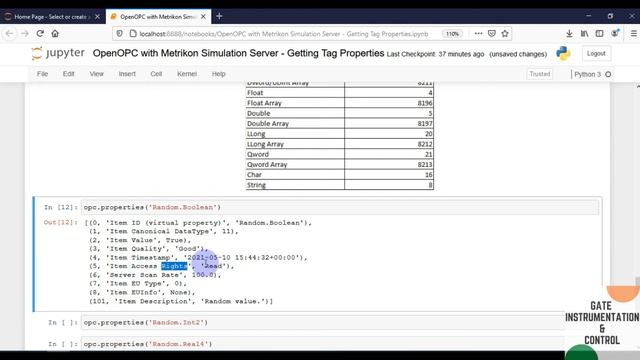This screenshot has width=640, height=360.
Task: Click the Random.Int2 code cell input
Action: (322, 322)
